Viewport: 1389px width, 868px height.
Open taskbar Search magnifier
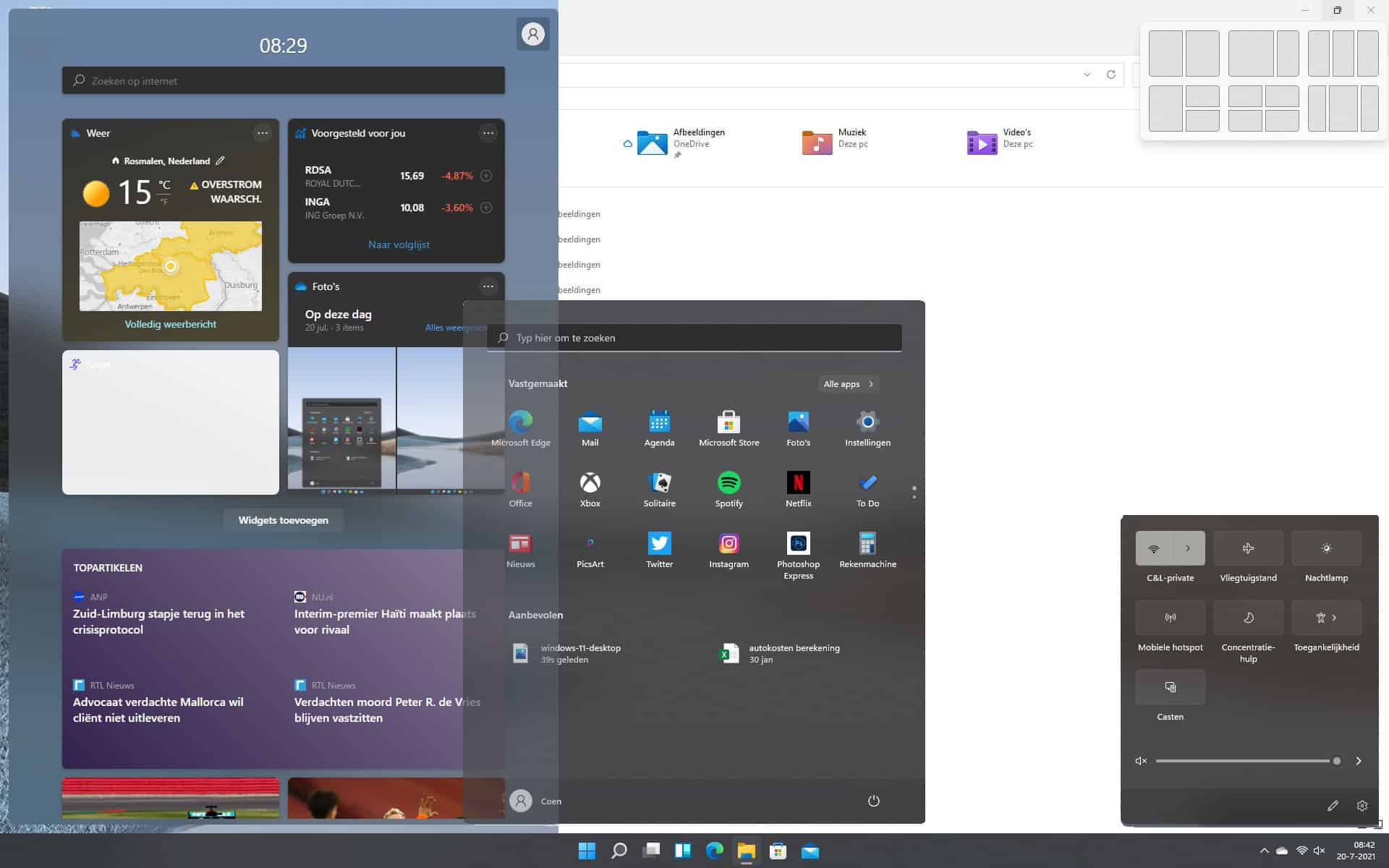click(619, 851)
